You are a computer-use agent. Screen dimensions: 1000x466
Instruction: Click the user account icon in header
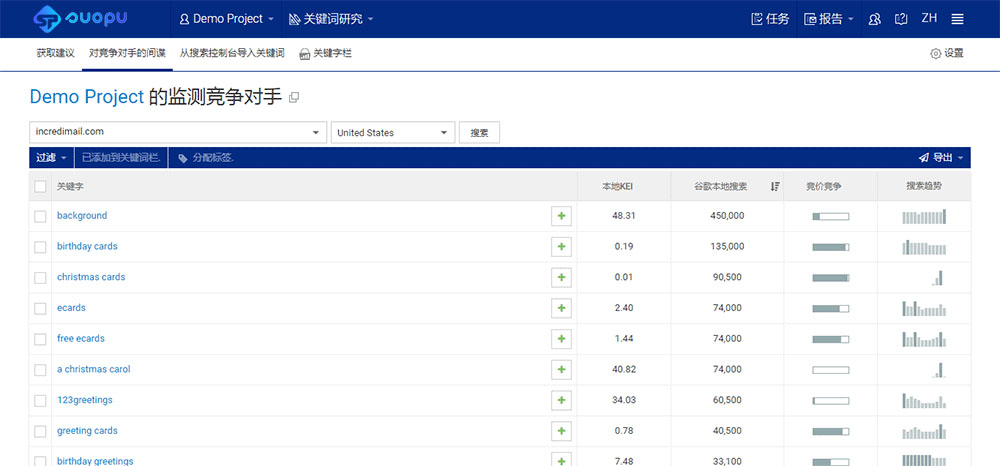tap(875, 19)
